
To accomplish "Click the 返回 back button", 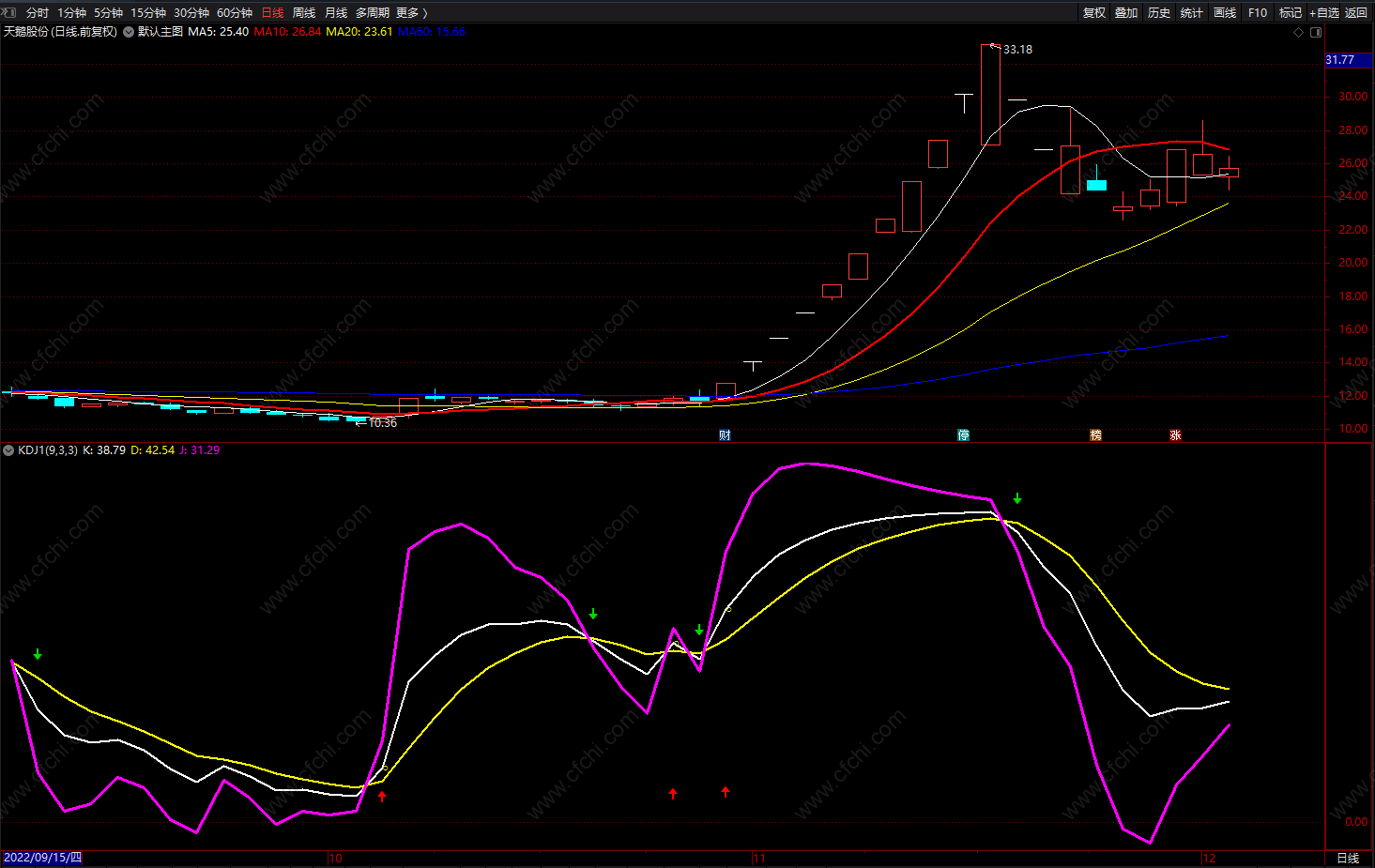I will click(x=1356, y=12).
